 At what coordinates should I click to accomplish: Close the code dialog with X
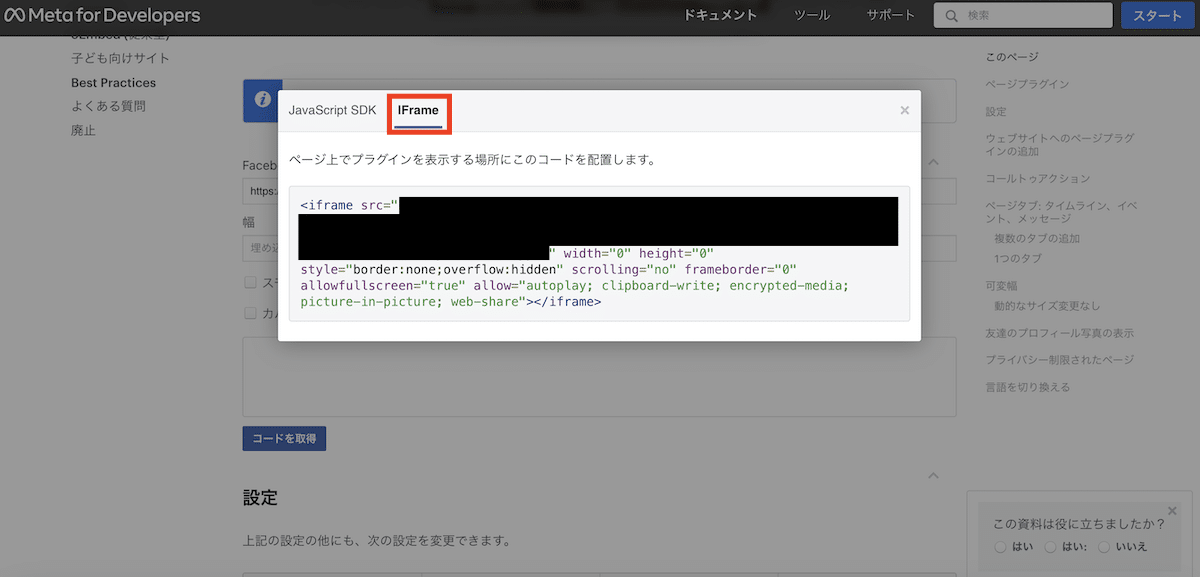pos(905,110)
